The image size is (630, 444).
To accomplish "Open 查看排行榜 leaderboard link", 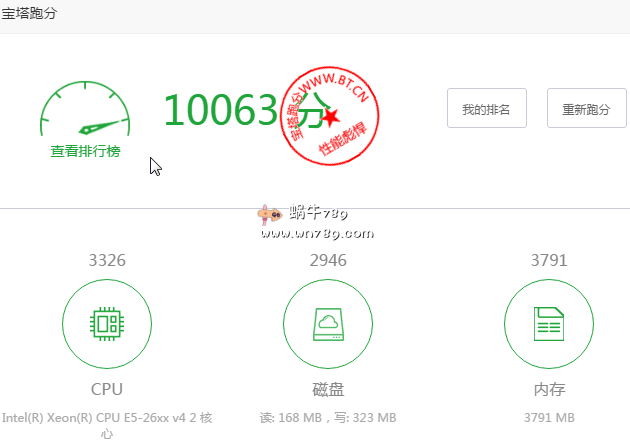I will pyautogui.click(x=85, y=151).
